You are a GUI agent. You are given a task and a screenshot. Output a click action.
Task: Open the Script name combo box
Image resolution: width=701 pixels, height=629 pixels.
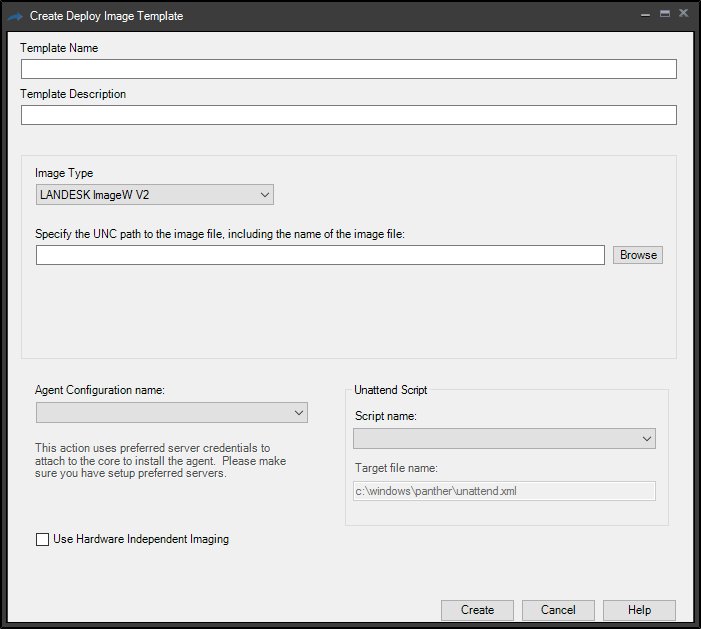504,438
